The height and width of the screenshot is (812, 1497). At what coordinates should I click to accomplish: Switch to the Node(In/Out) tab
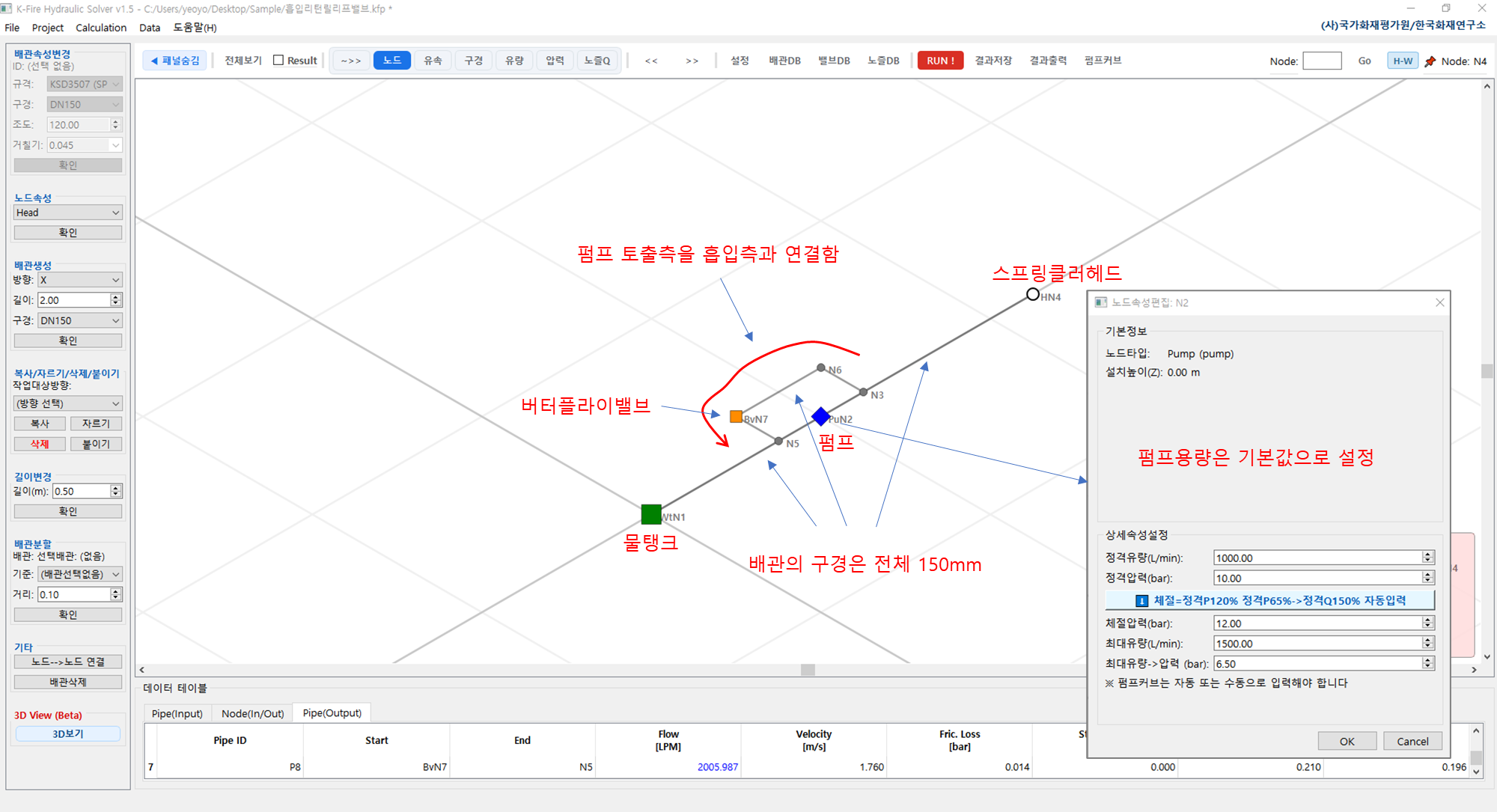point(252,713)
